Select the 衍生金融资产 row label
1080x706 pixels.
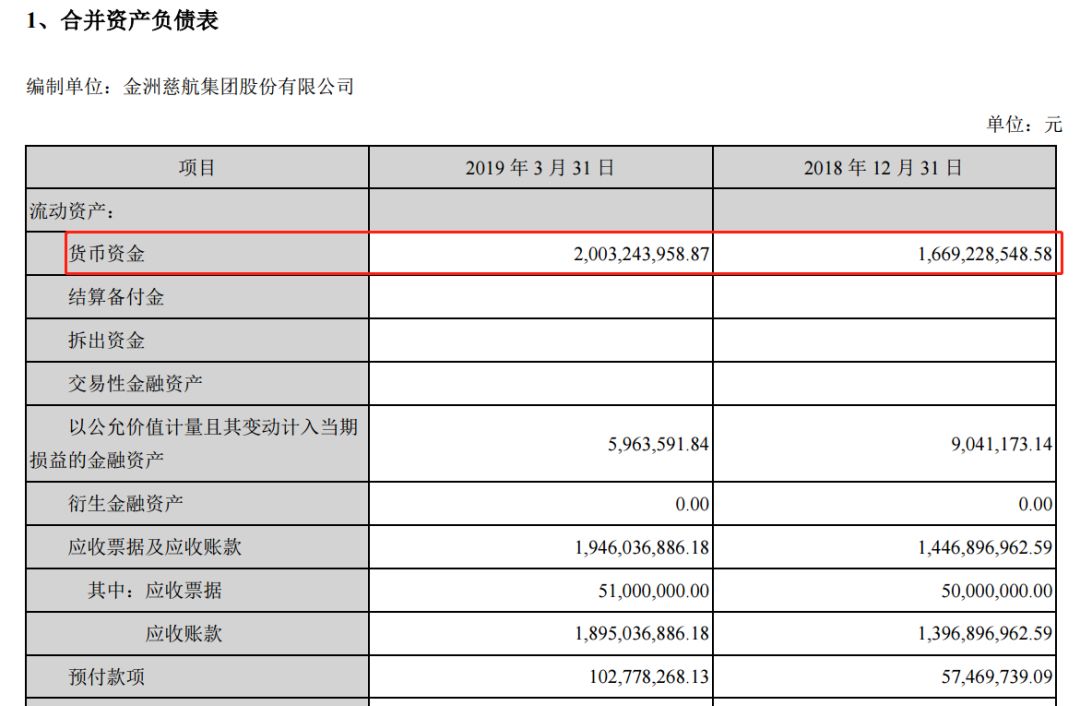[125, 504]
